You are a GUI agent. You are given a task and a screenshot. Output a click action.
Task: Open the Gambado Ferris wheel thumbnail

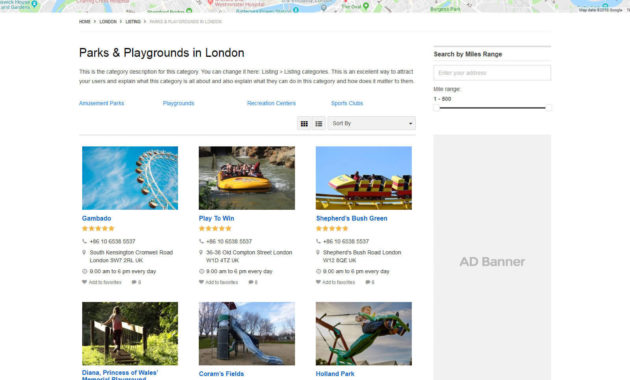tap(130, 178)
